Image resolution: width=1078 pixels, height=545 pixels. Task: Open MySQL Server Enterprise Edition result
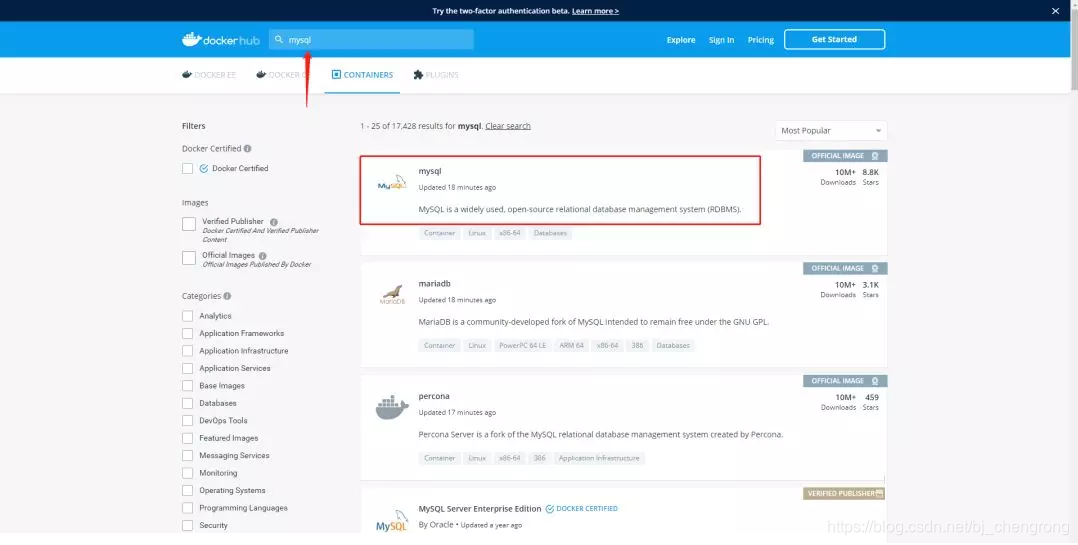(480, 509)
